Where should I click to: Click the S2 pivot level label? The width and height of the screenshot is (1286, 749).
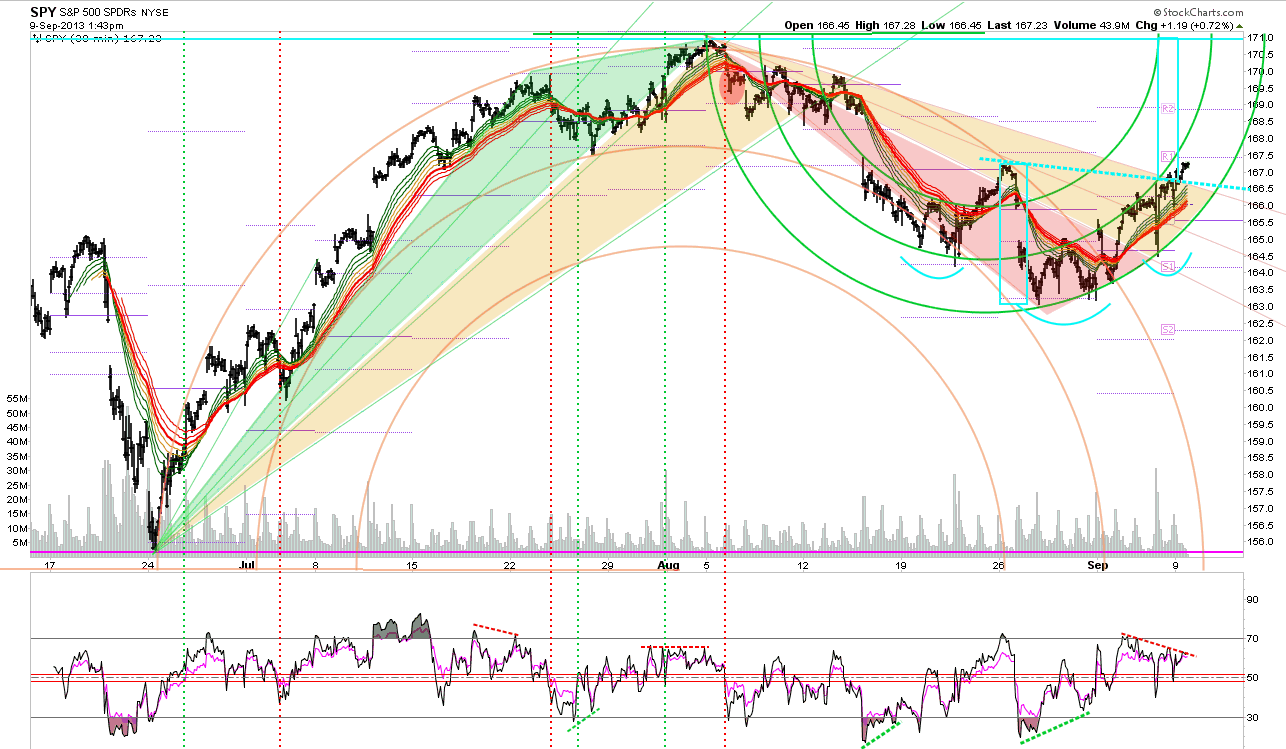(x=1167, y=329)
